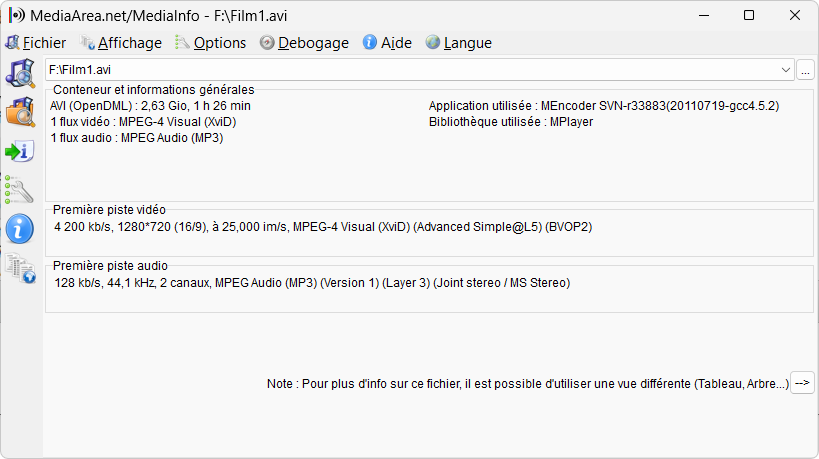The image size is (819, 459).
Task: Click the audio track info line
Action: 312,283
